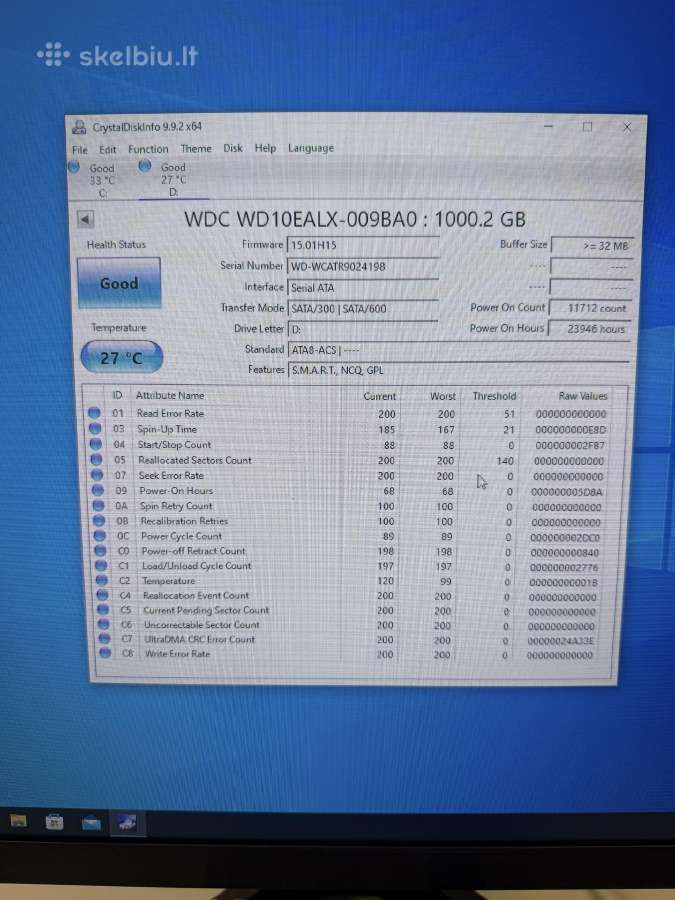Open the Theme menu
Image resolution: width=675 pixels, height=900 pixels.
tap(196, 149)
